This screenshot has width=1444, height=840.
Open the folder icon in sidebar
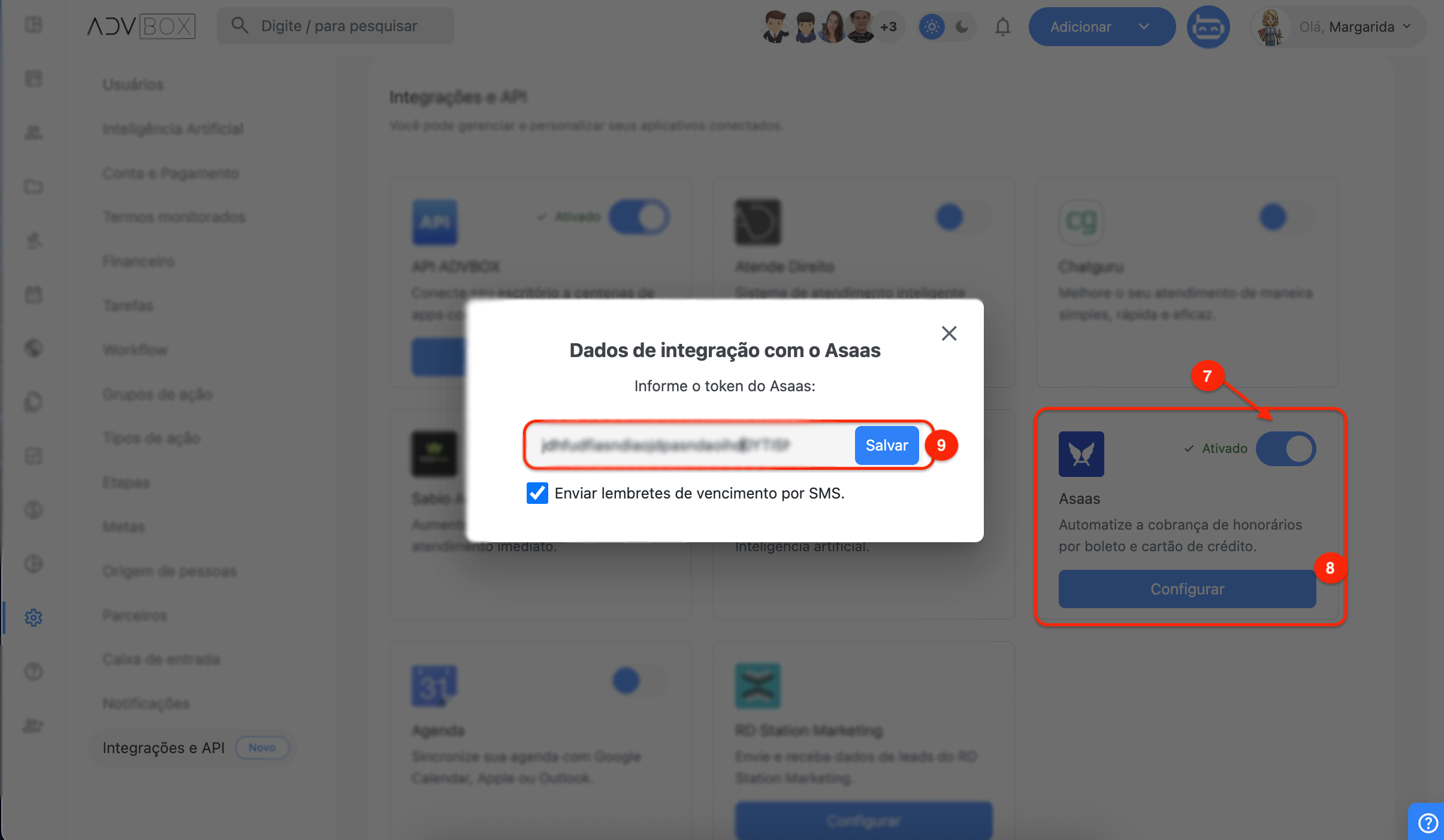coord(34,186)
